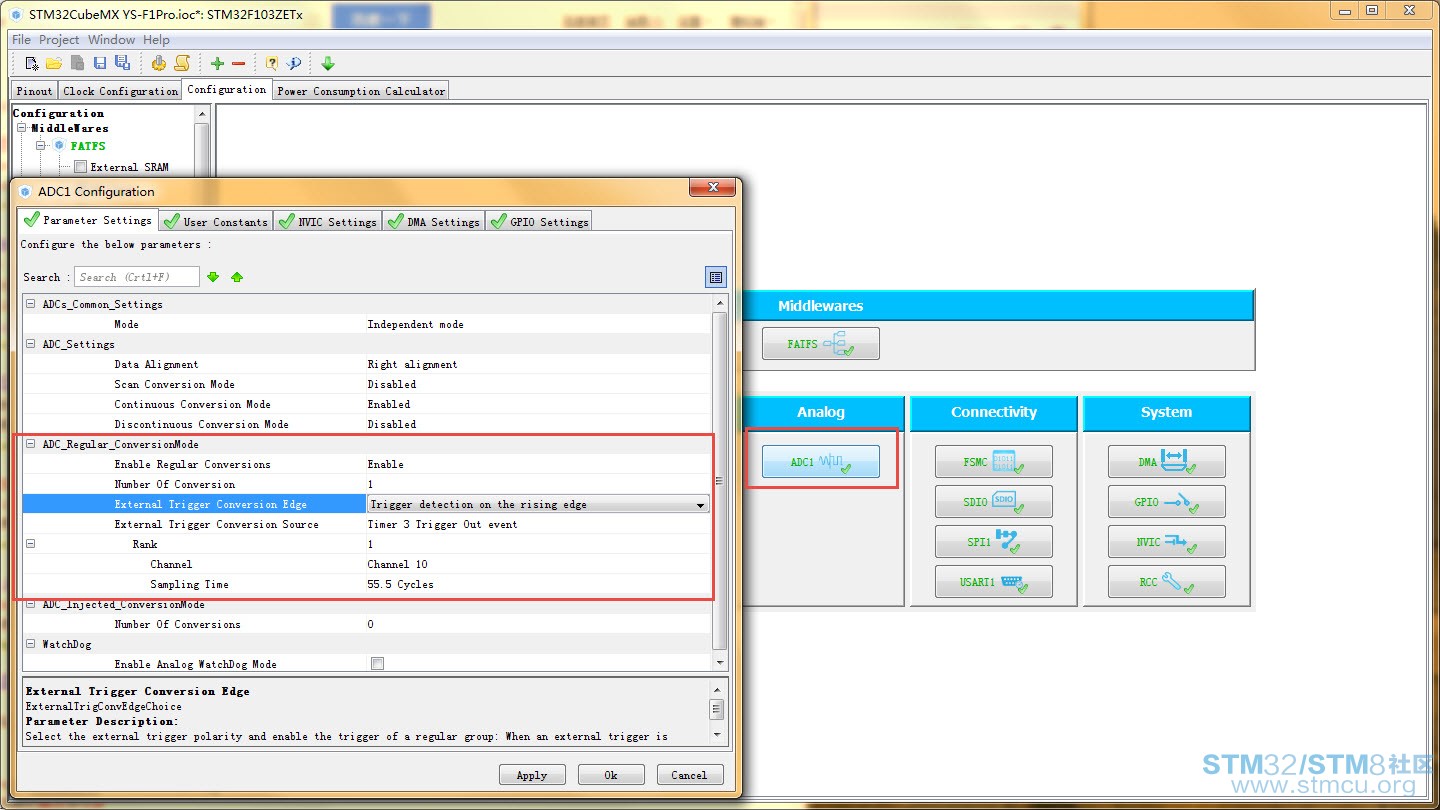
Task: Collapse the ADC_Settings group
Action: coord(30,344)
